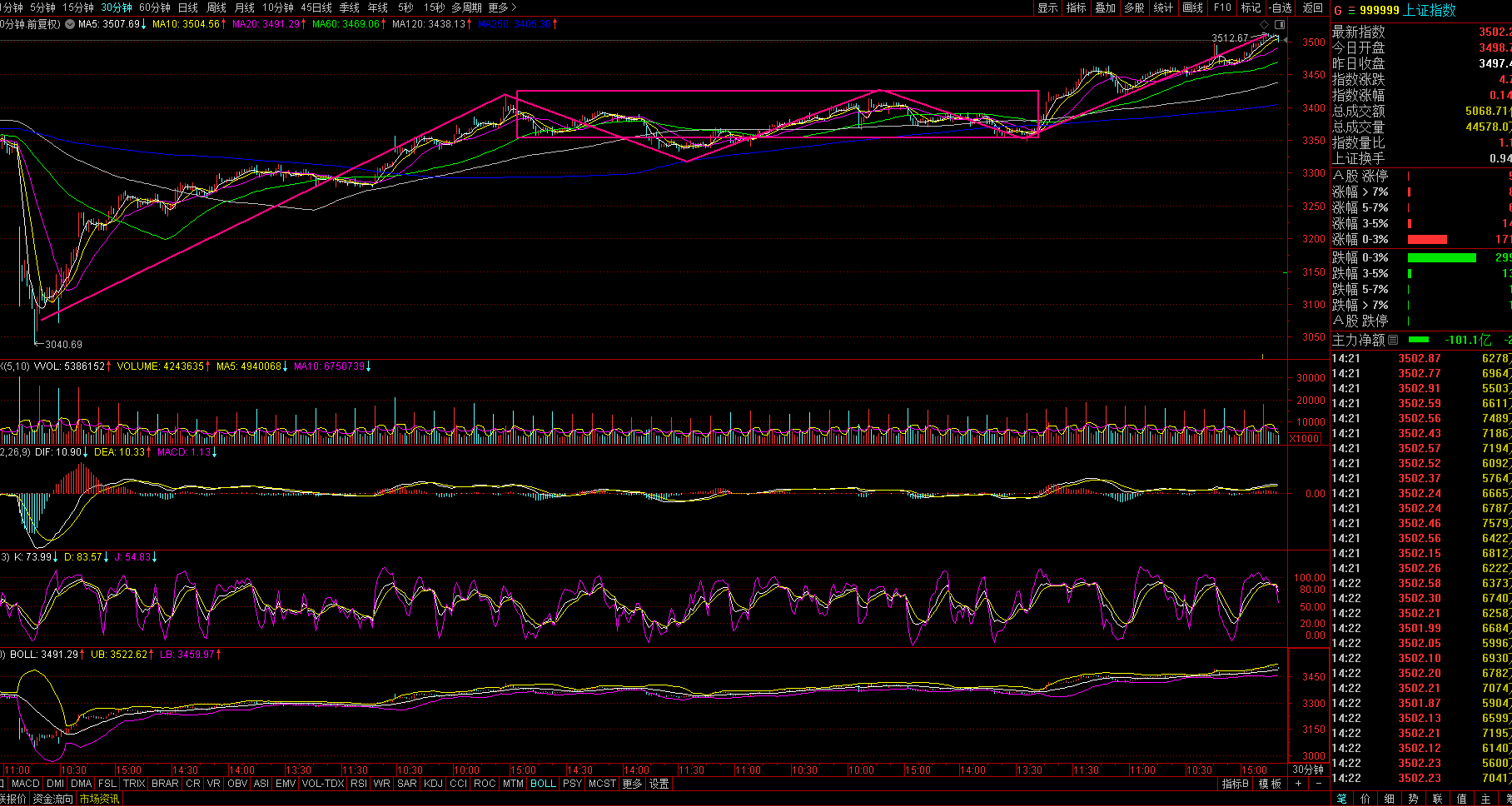Open the 指标 menu
Image resolution: width=1512 pixels, height=807 pixels.
click(1077, 7)
